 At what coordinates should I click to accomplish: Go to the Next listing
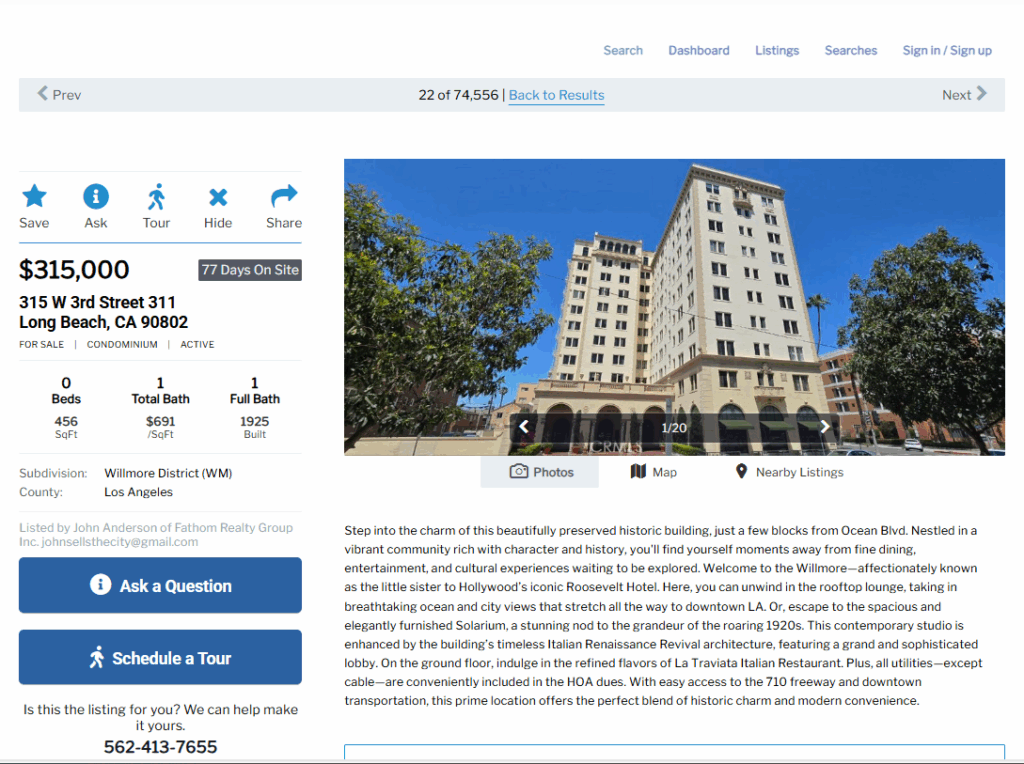tap(964, 95)
